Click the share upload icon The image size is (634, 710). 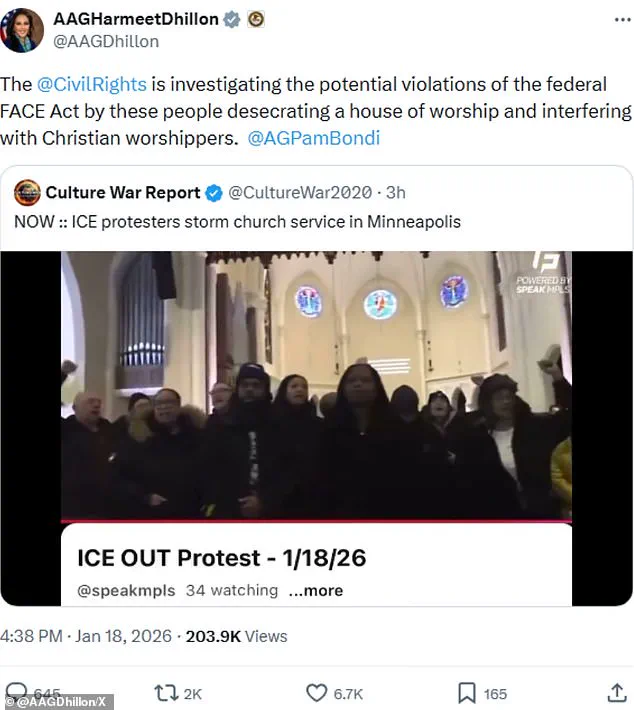(615, 693)
